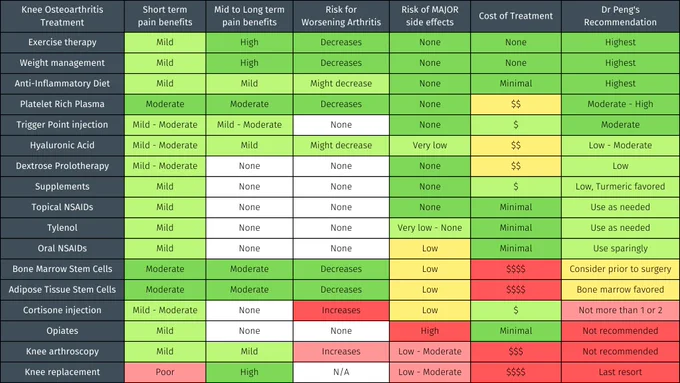Click the Consider prior to surgery cell
This screenshot has width=680, height=383.
point(620,269)
